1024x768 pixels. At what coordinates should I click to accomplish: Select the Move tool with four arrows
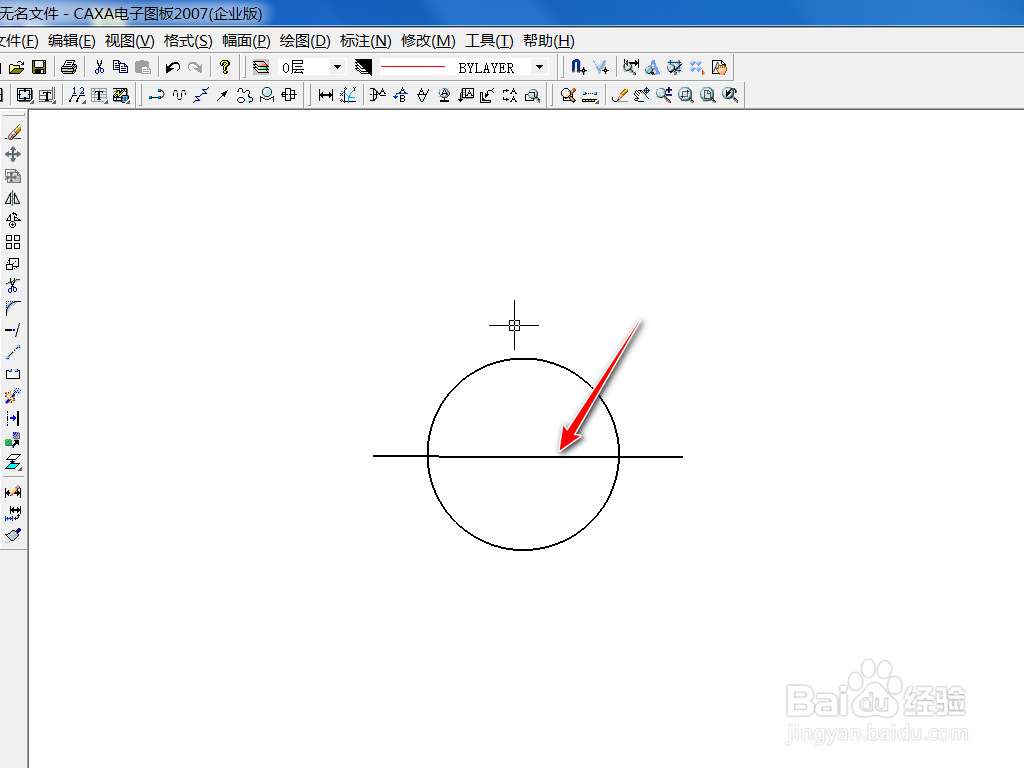tap(13, 154)
